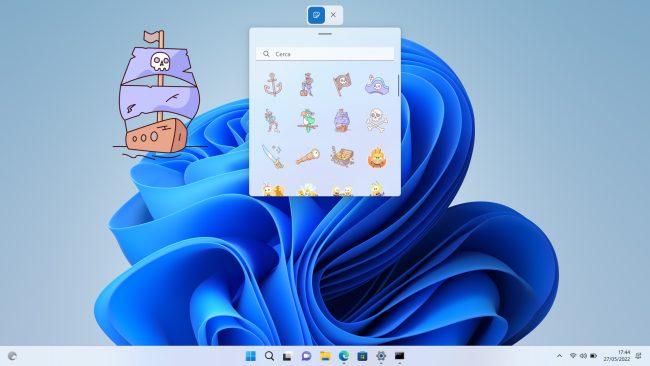The image size is (650, 366).
Task: Select the treasure chest sticker
Action: pyautogui.click(x=342, y=156)
